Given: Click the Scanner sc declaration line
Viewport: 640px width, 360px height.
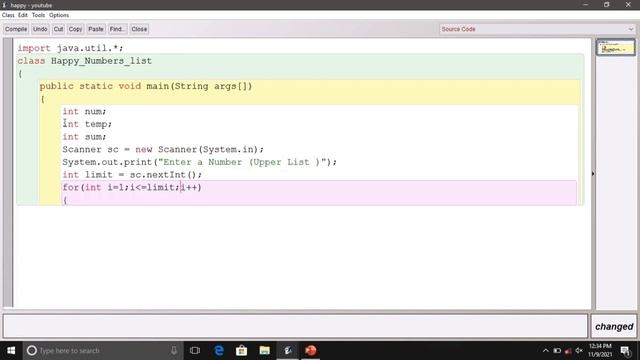Looking at the screenshot, I should pos(163,149).
